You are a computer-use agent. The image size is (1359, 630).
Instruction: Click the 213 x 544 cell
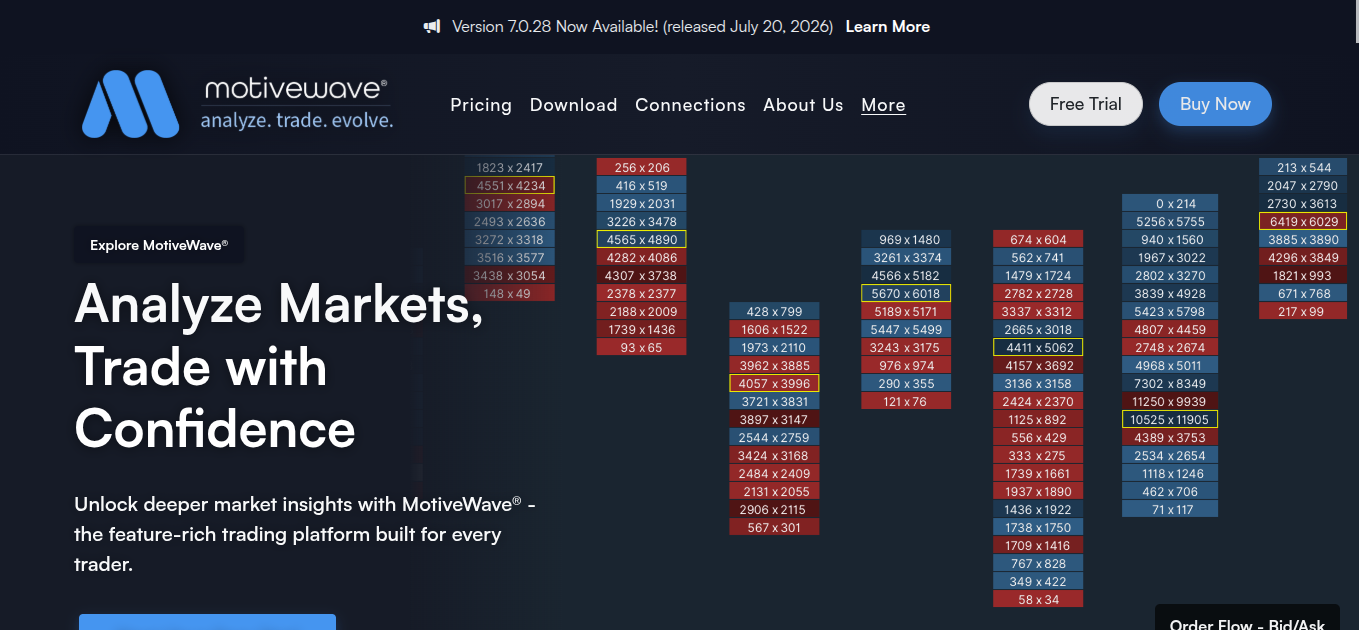(1303, 167)
